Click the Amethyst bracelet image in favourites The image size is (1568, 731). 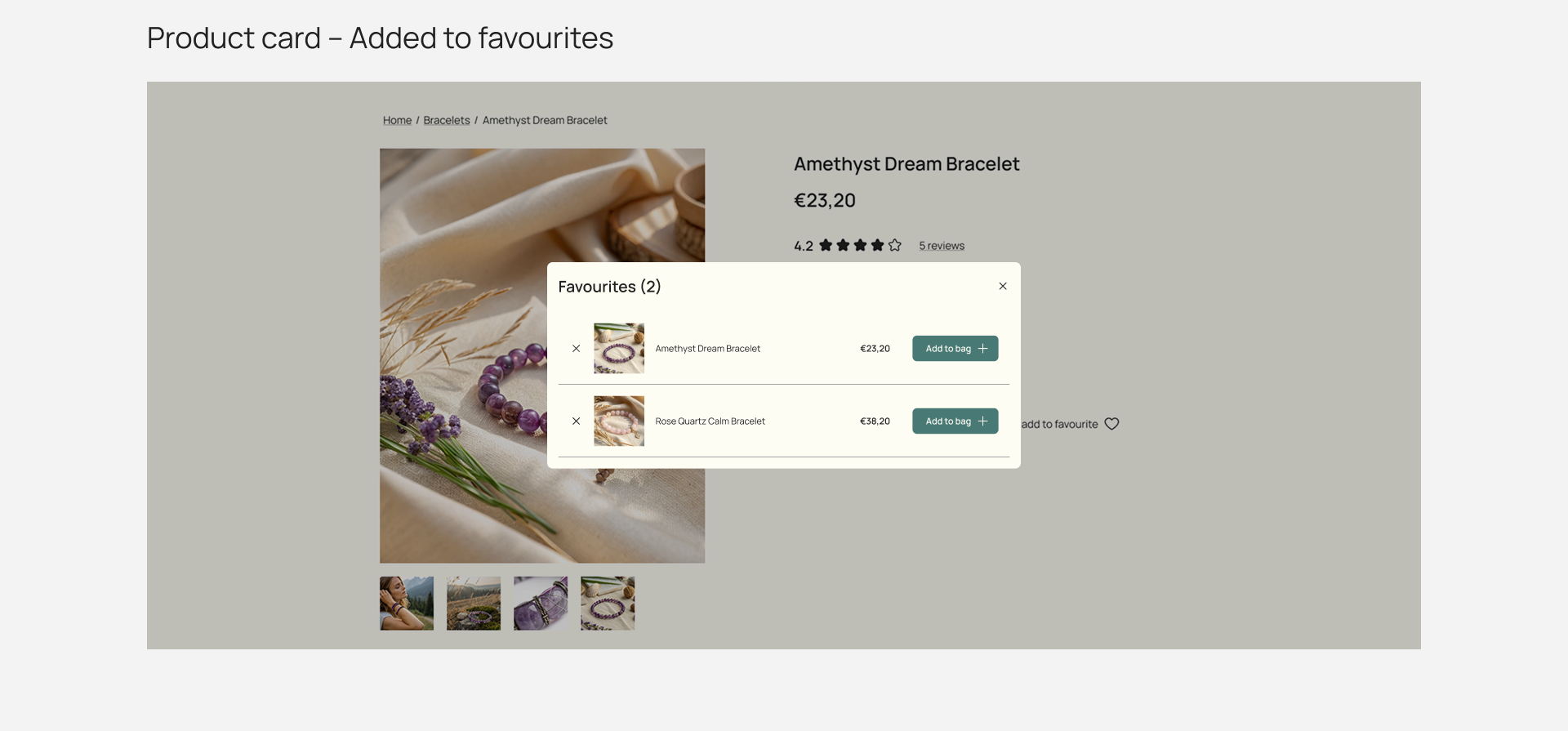pyautogui.click(x=619, y=349)
